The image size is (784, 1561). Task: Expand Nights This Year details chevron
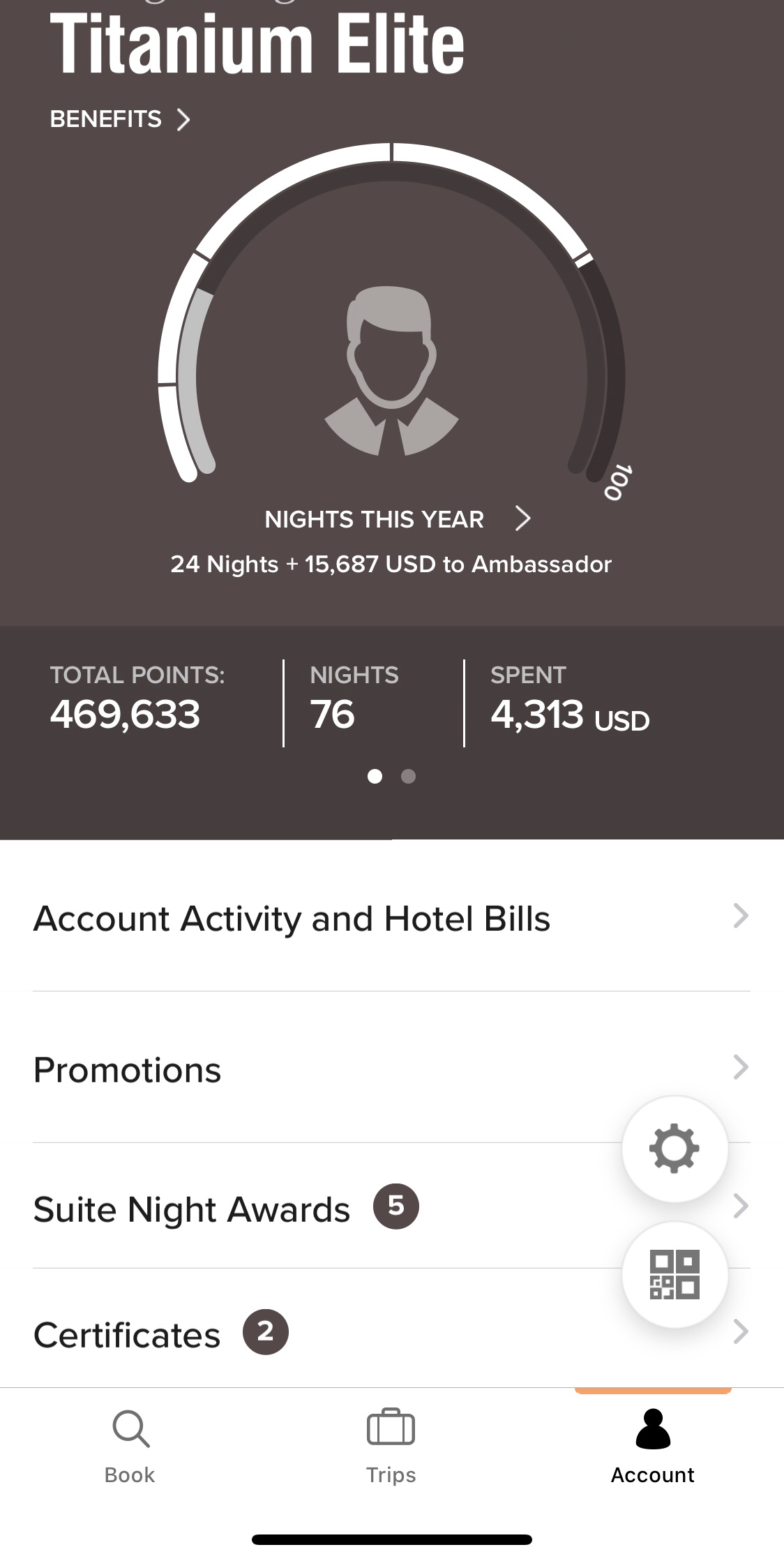click(522, 518)
